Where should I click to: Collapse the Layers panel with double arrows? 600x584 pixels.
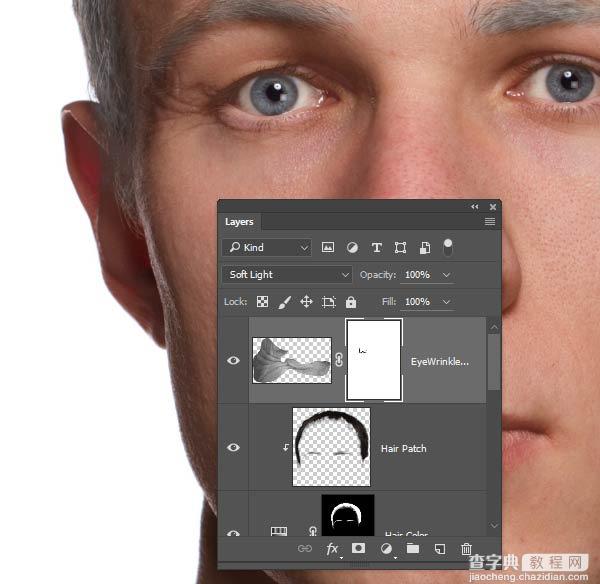click(474, 207)
